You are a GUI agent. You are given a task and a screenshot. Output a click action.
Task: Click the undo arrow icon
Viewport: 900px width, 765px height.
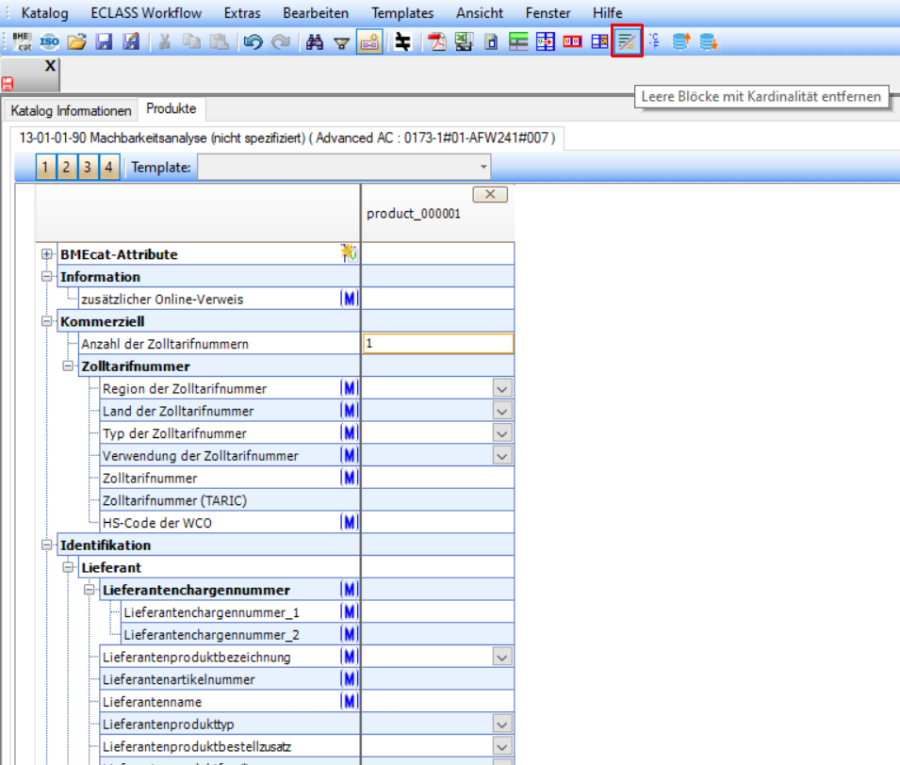point(252,42)
